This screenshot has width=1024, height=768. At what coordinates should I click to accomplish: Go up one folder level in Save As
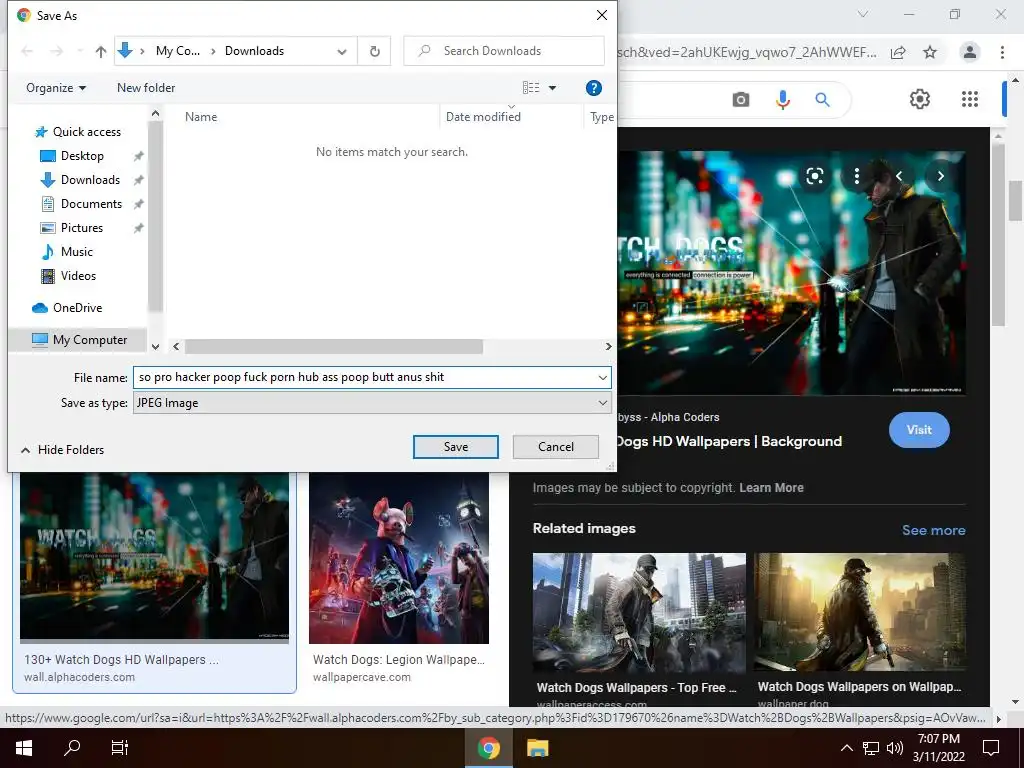click(101, 52)
